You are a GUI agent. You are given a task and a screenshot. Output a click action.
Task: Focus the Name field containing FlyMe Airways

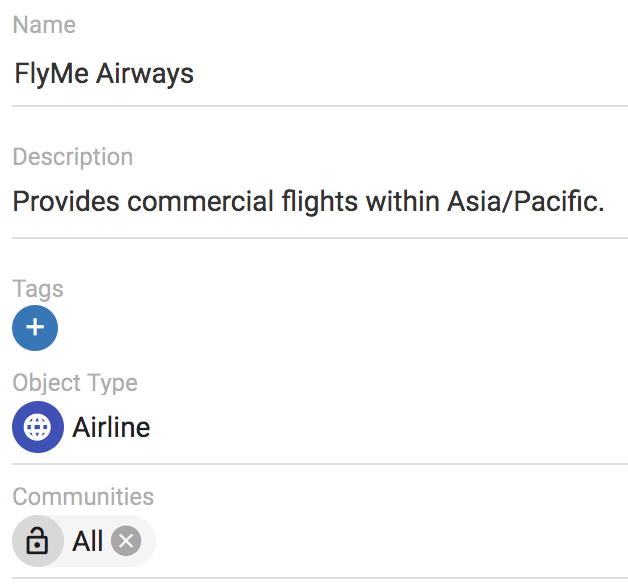point(300,74)
